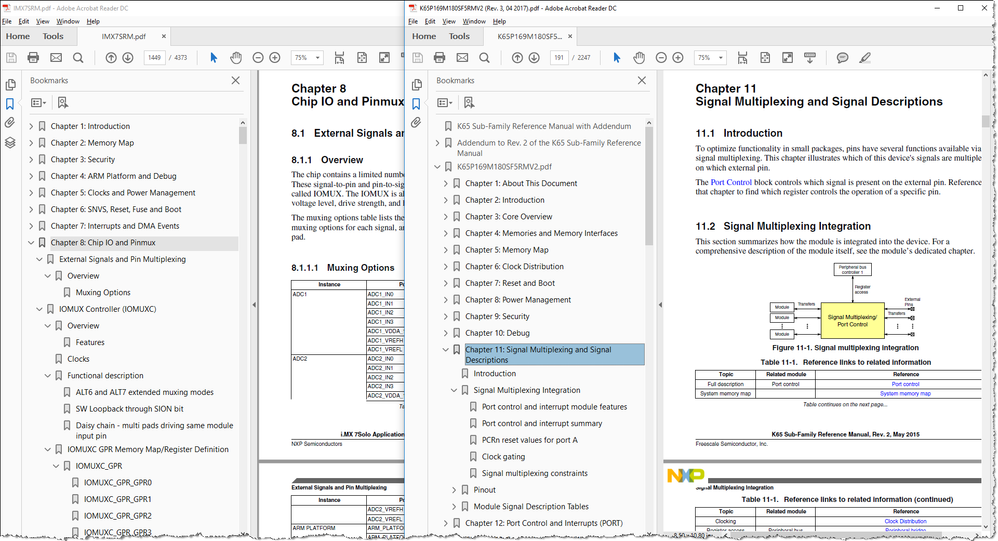Screen dimensions: 998x541
Task: Open Clock gating bookmark
Action: [x=503, y=457]
